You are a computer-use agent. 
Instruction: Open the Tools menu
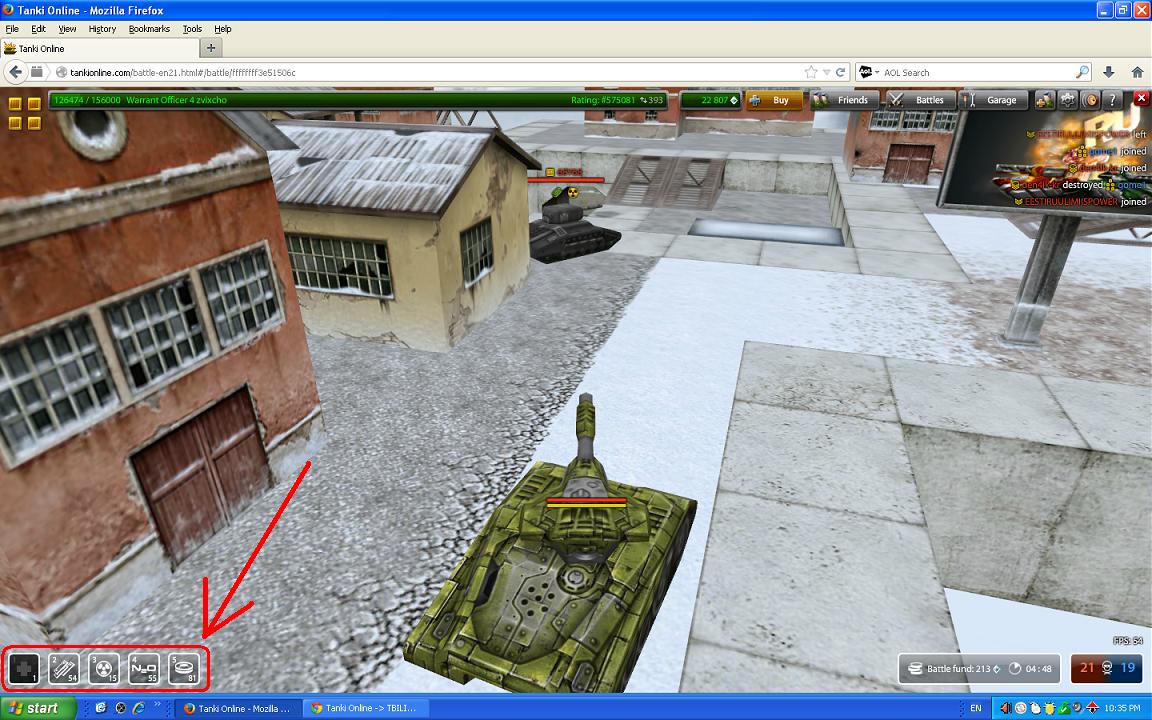click(192, 29)
